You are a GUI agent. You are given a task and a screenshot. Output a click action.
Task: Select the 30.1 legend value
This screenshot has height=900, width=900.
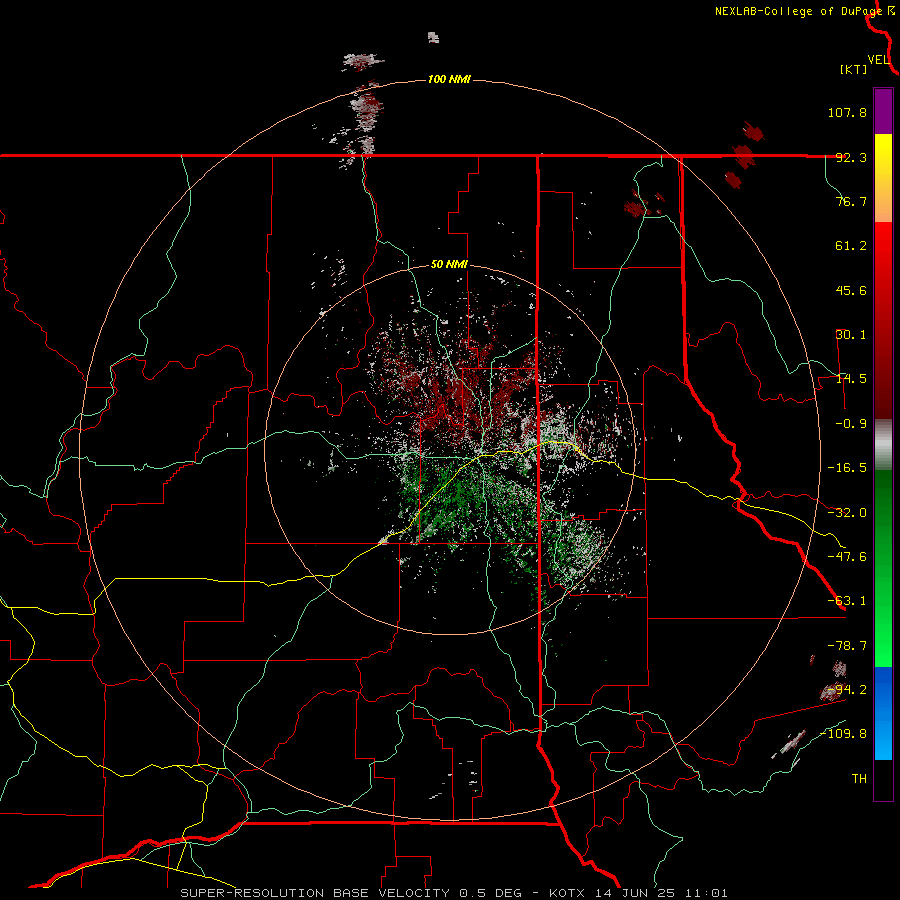tap(851, 335)
